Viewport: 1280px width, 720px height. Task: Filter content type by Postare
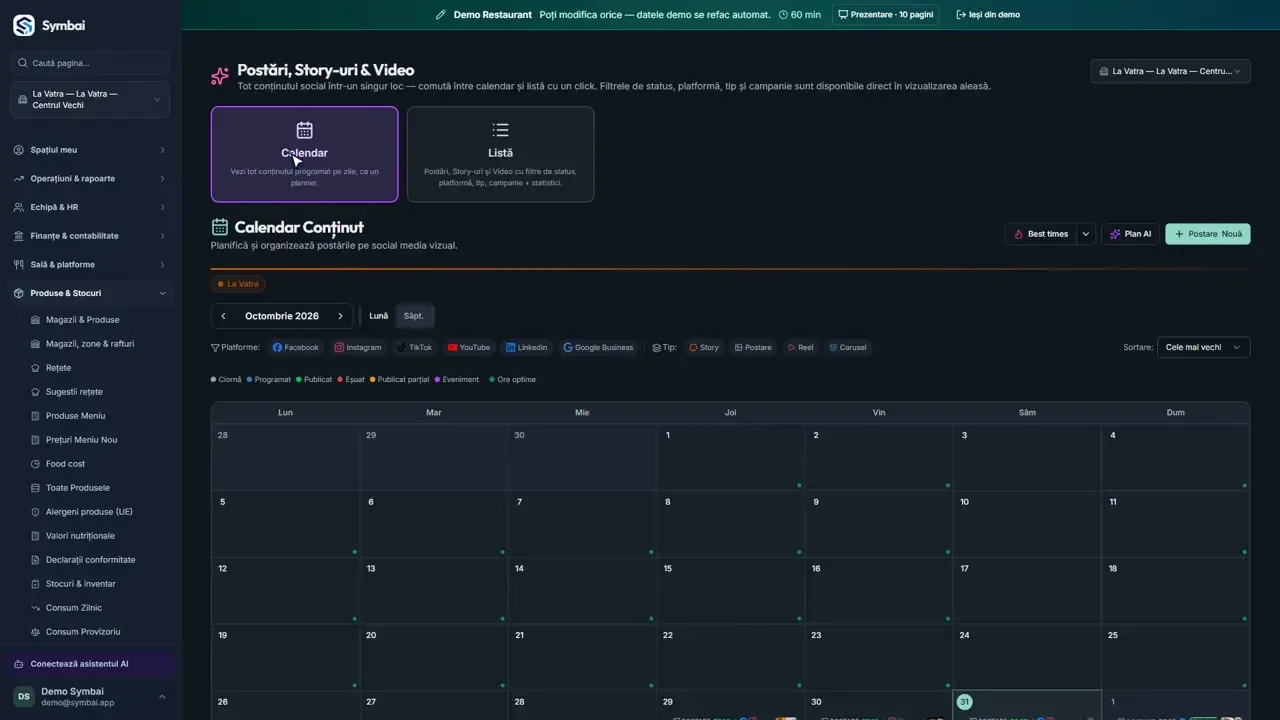753,347
